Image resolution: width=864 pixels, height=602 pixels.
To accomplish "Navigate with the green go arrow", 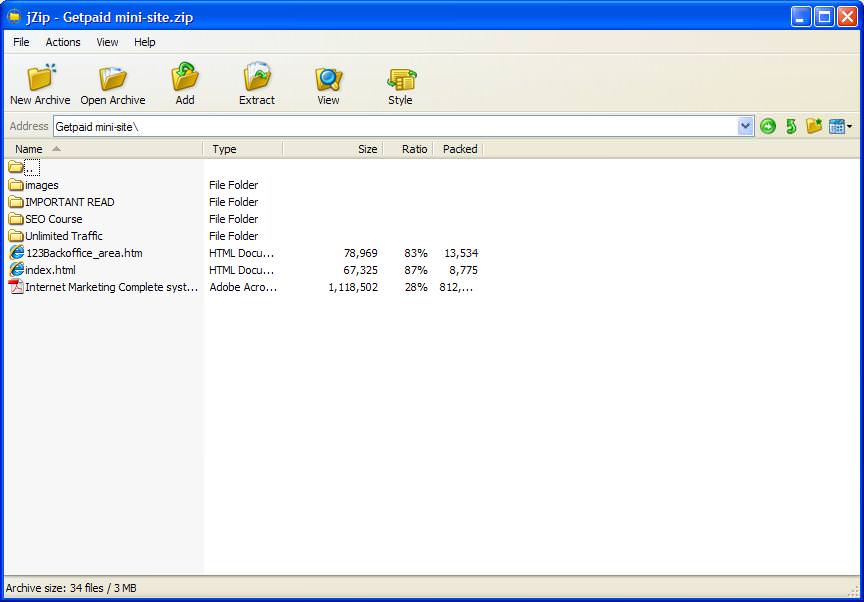I will pyautogui.click(x=766, y=126).
